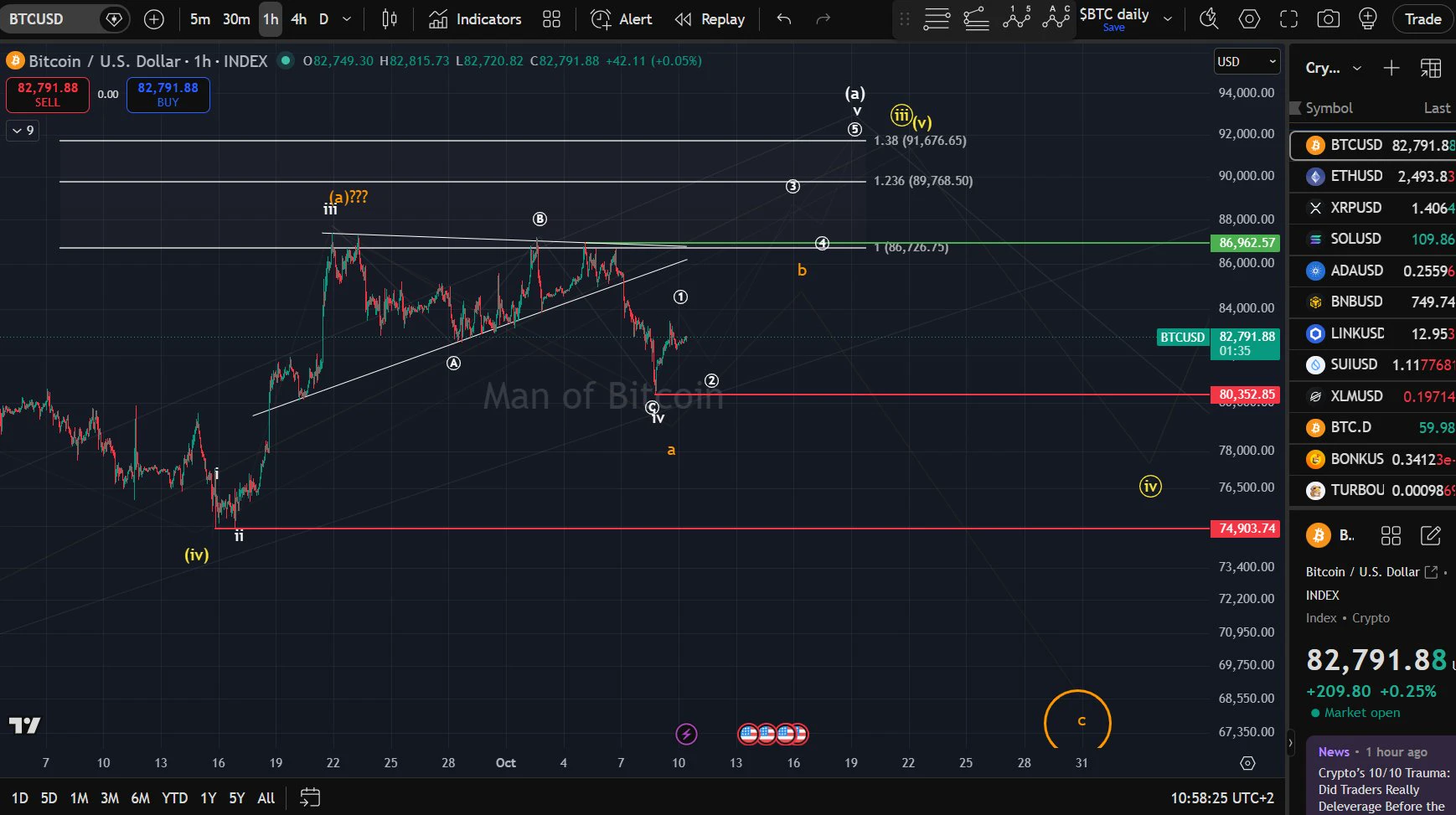This screenshot has width=1456, height=815.
Task: Open the indicator templates grid icon
Action: (551, 19)
